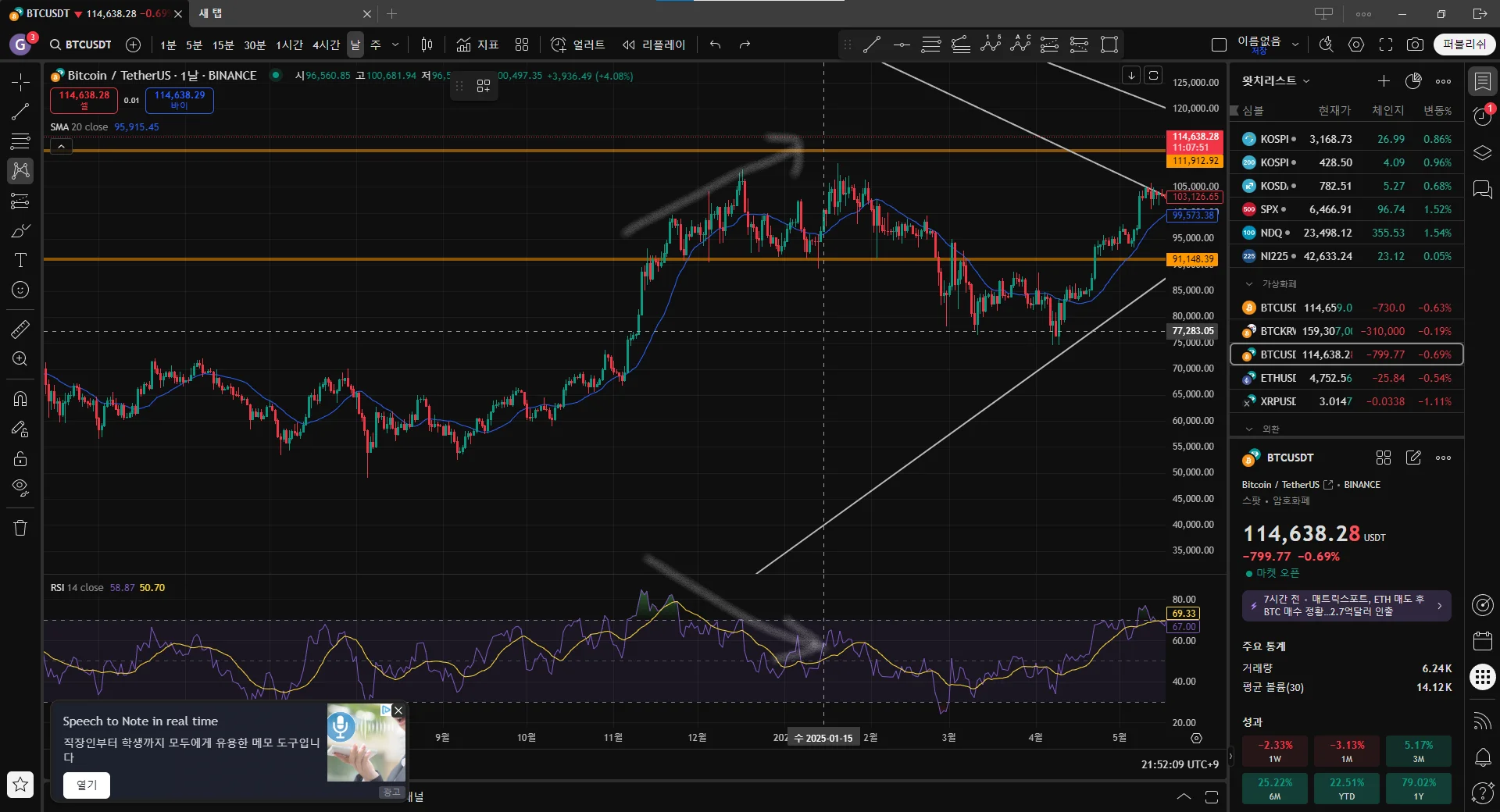Open chart settings hexagon icon in top bar
Screen dimensions: 1500x812
(1356, 45)
